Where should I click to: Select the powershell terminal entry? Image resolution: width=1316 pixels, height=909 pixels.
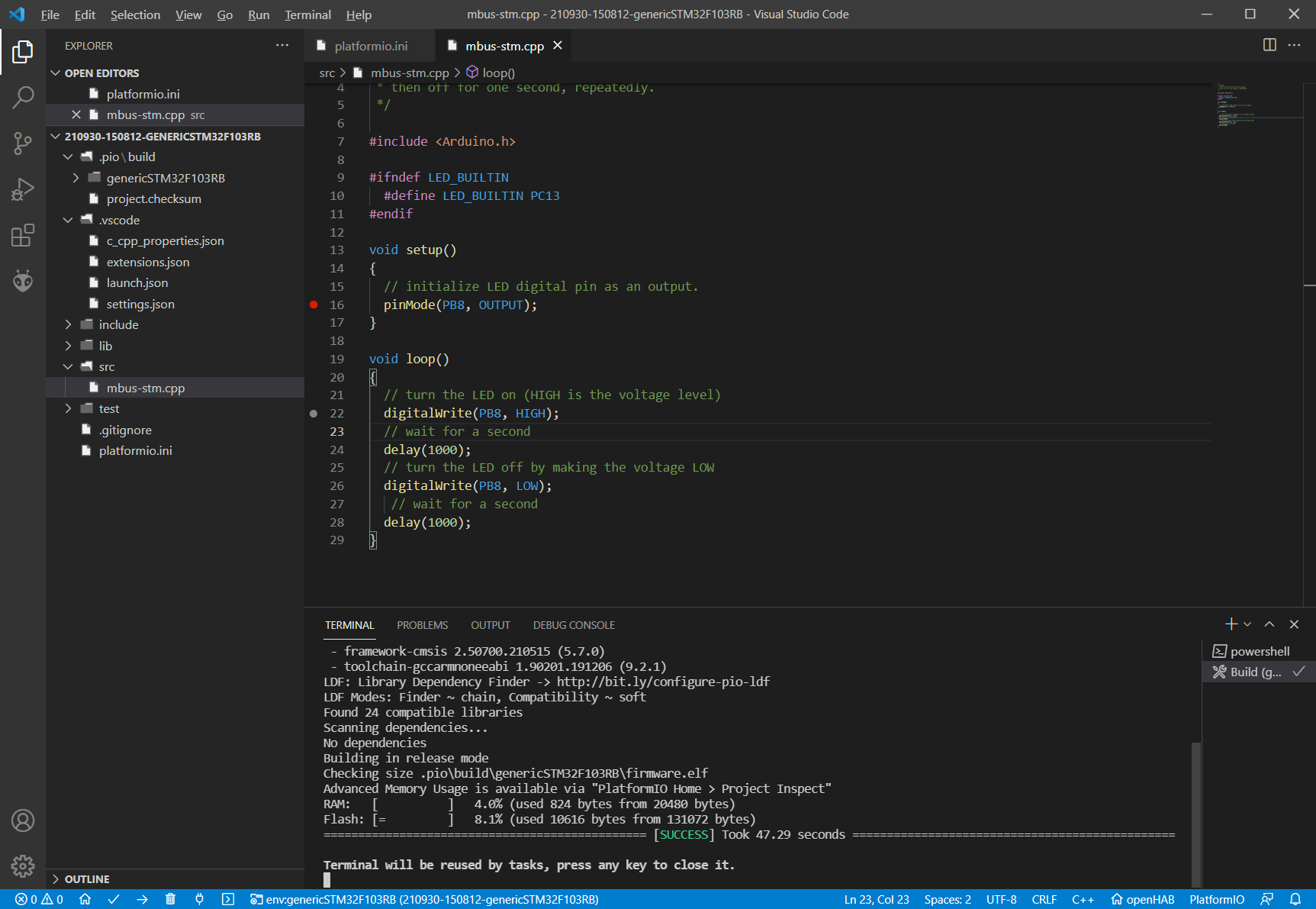click(x=1259, y=651)
